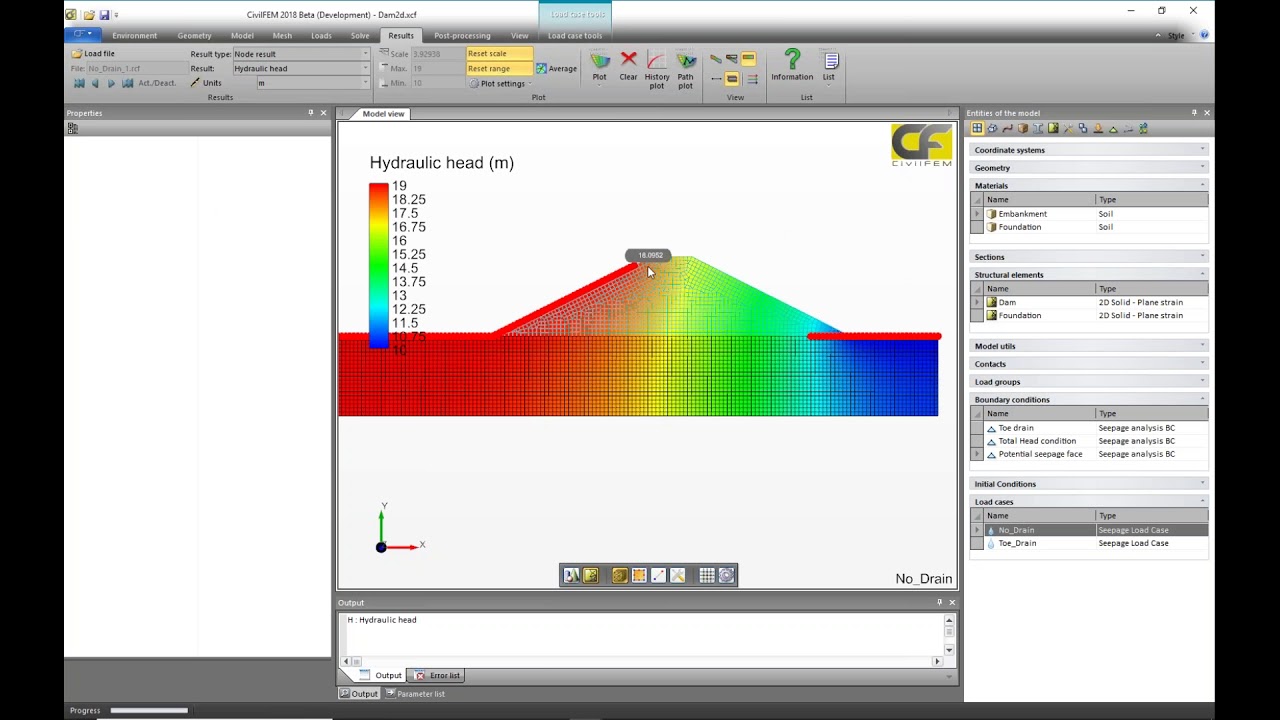Jump to first result step
1280x720 pixels.
click(x=79, y=83)
